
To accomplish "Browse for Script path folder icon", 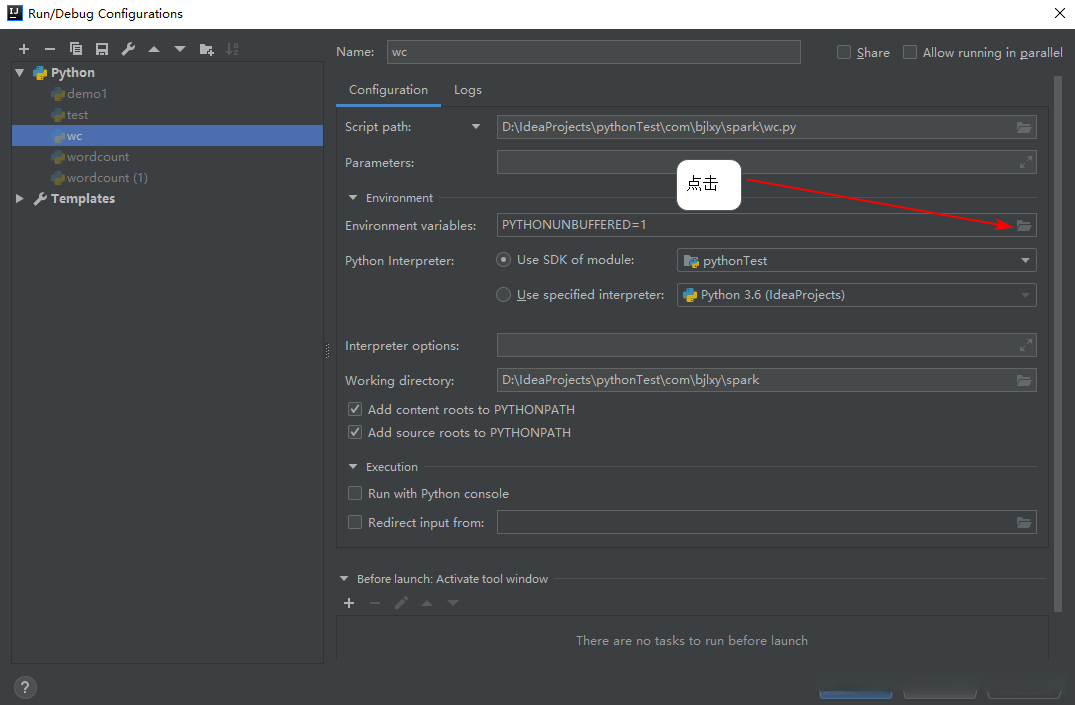I will (1023, 127).
